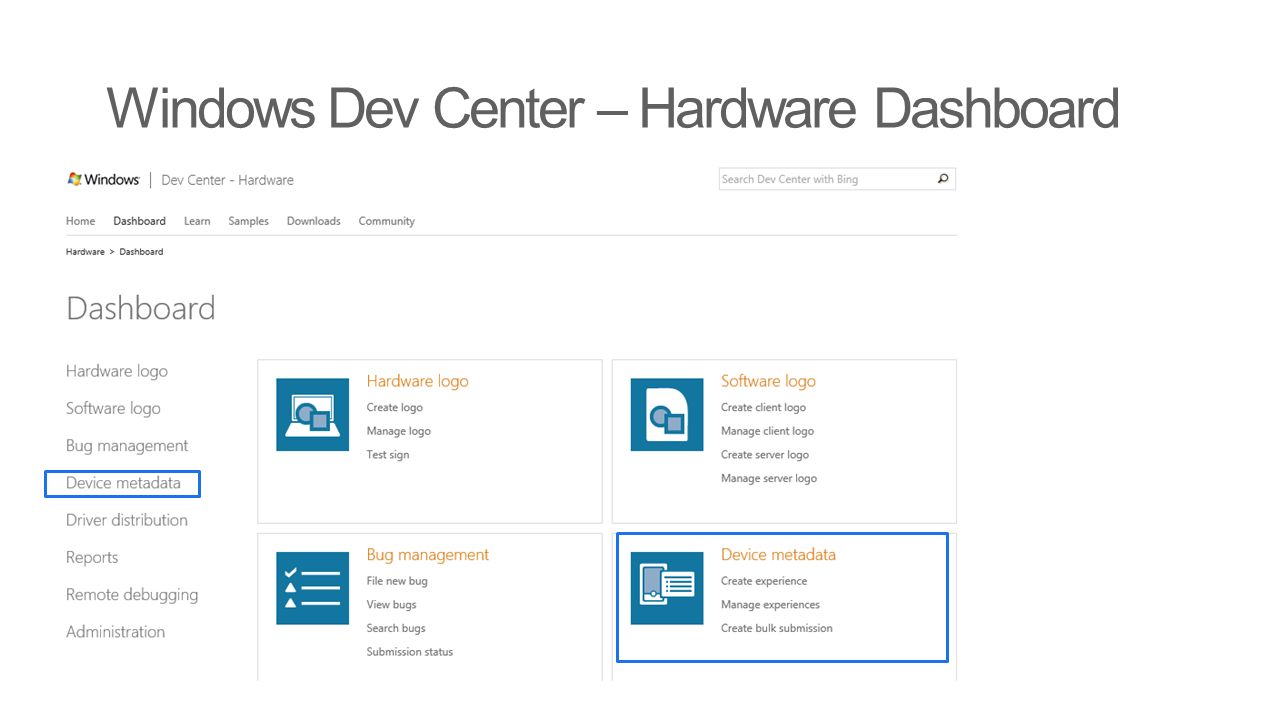Open the Hardware logo tile icon
Image resolution: width=1279 pixels, height=720 pixels.
(313, 414)
